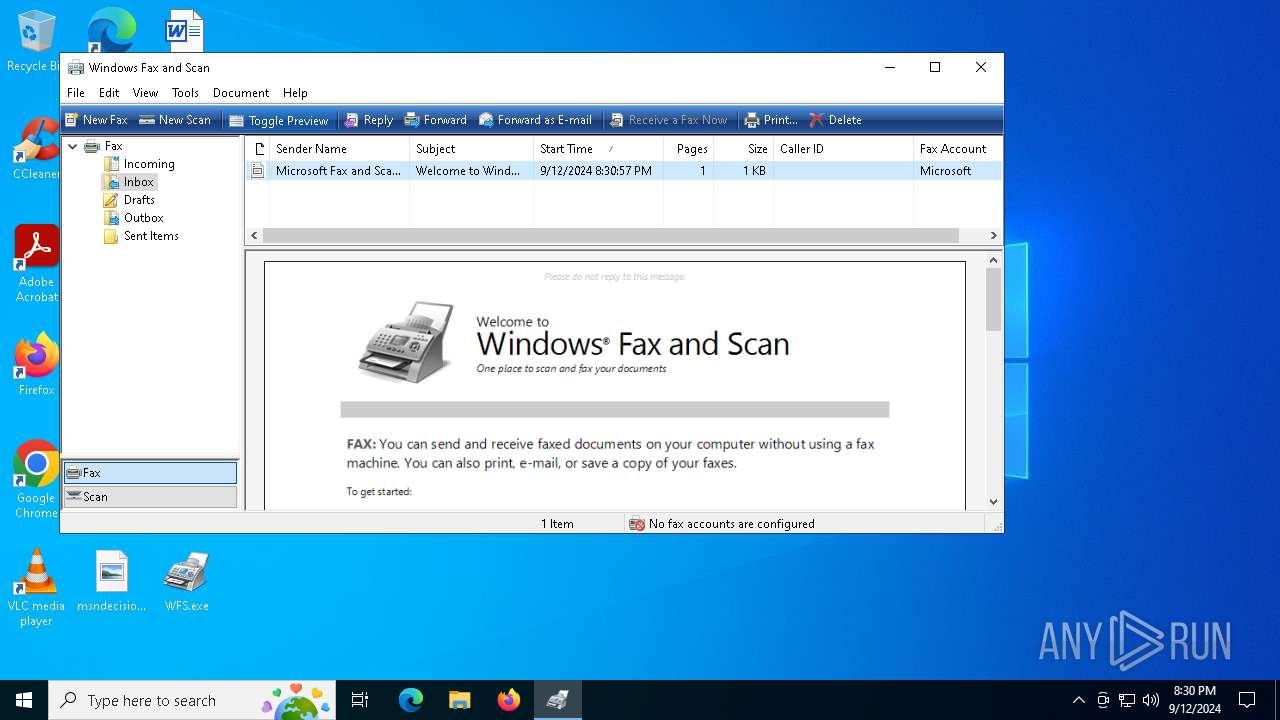The height and width of the screenshot is (720, 1280).
Task: Open the Drafts folder
Action: coord(130,200)
